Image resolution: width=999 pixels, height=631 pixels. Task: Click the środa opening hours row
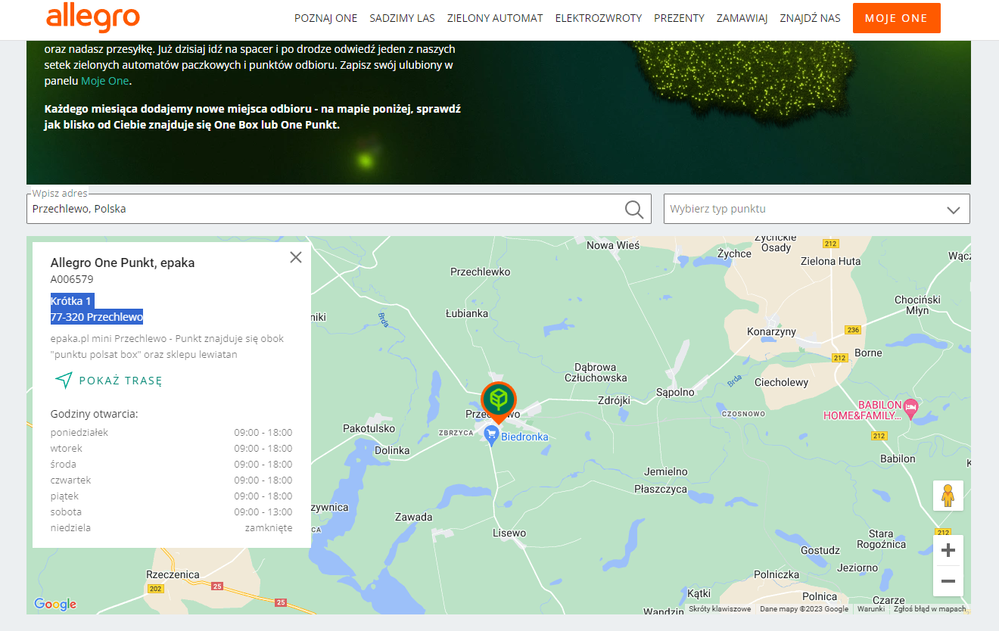171,464
